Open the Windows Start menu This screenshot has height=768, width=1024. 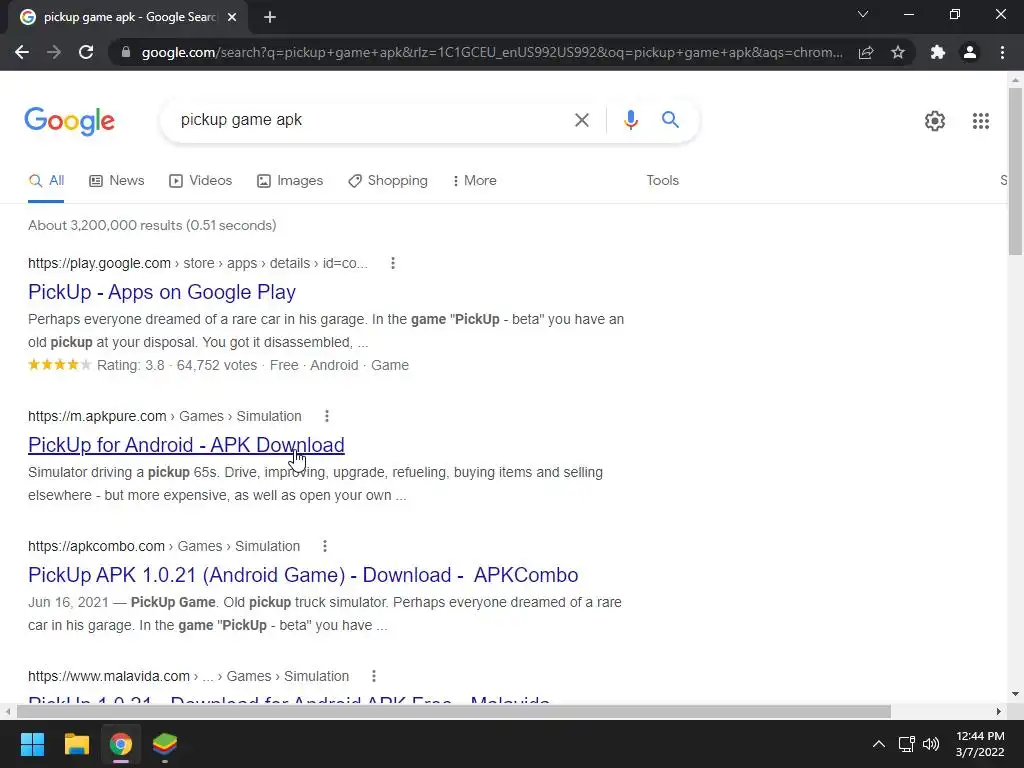pos(32,744)
